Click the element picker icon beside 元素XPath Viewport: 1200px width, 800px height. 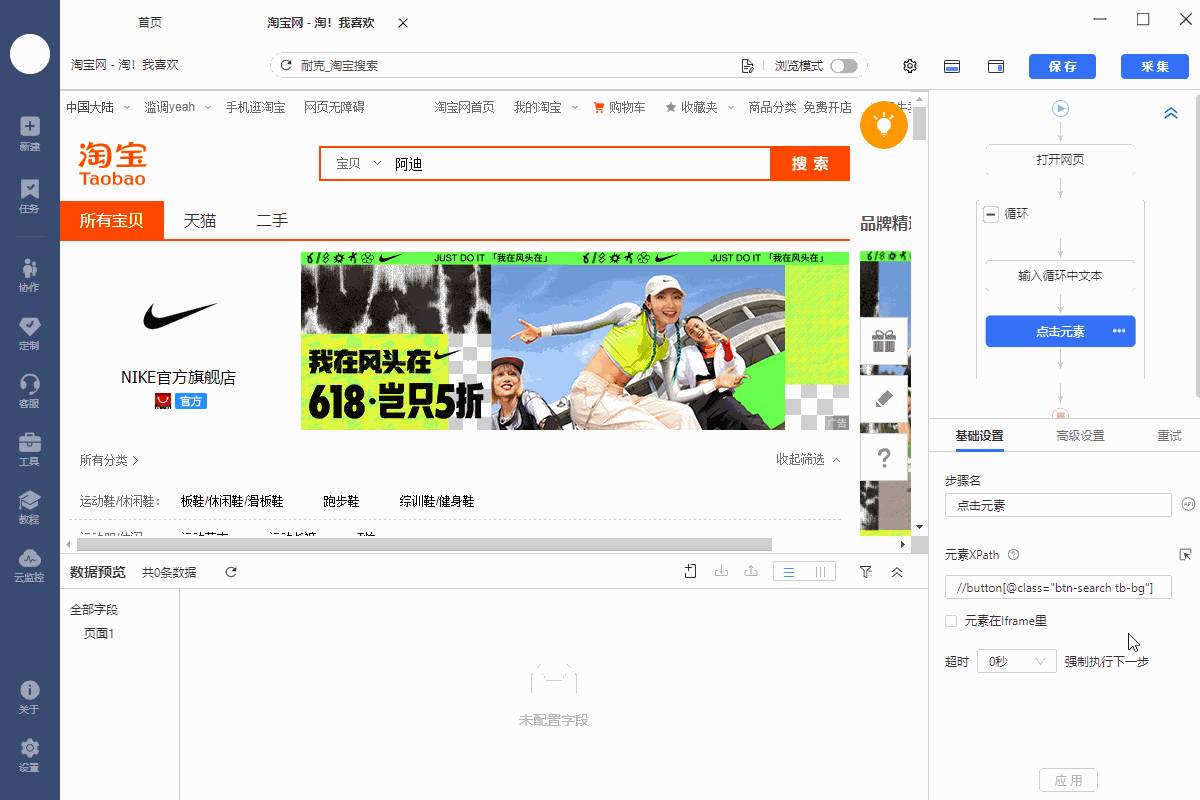pyautogui.click(x=1186, y=554)
